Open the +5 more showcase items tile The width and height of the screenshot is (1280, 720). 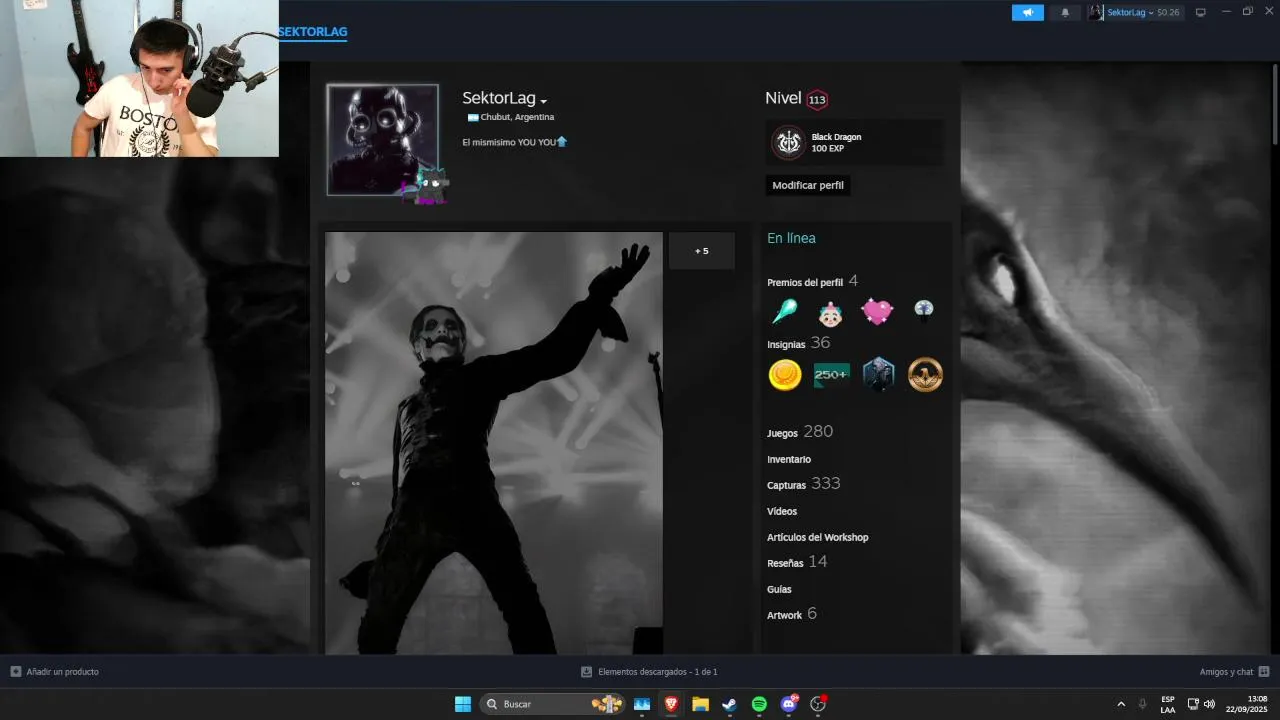(701, 251)
